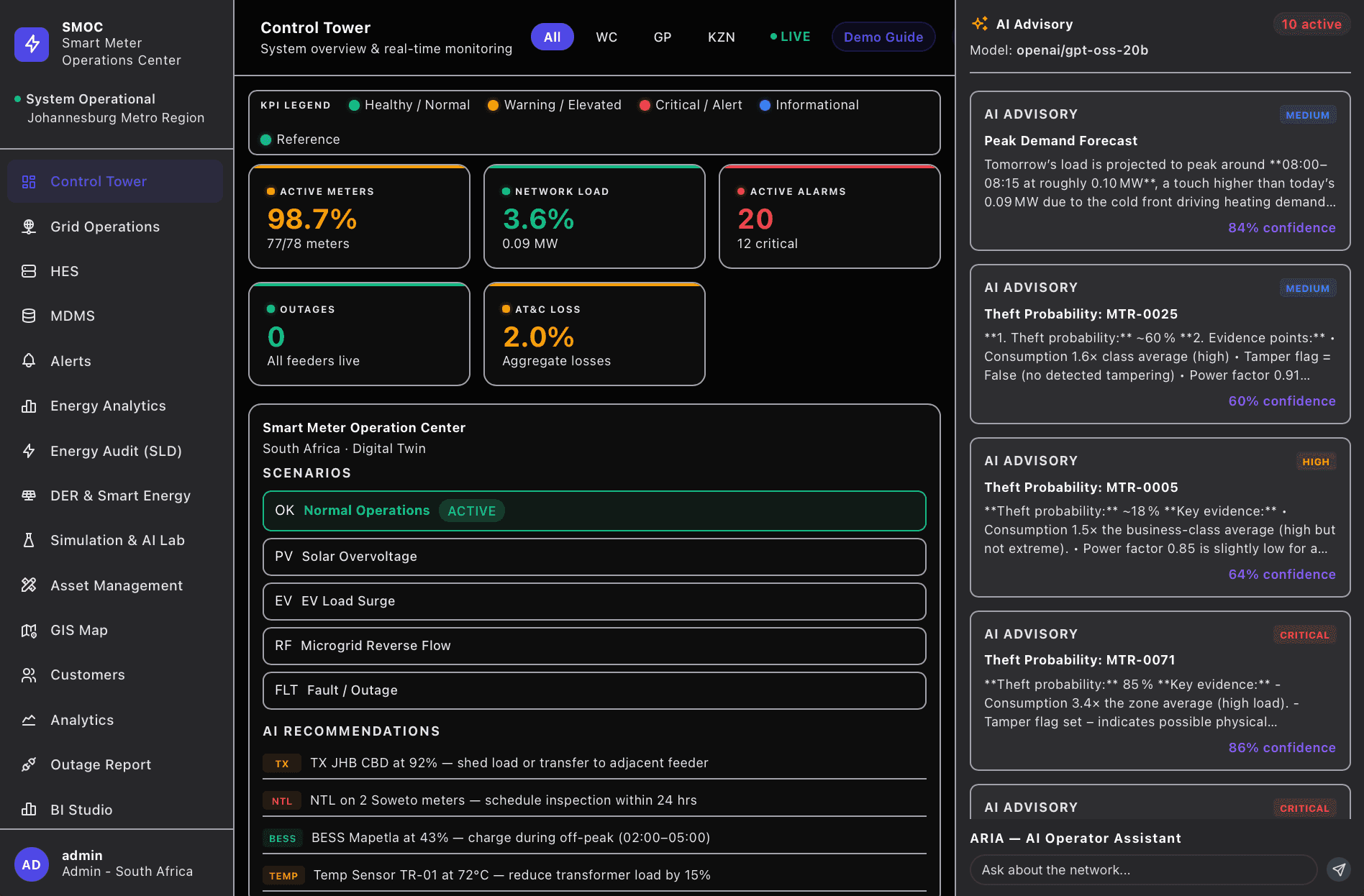Activate Solar Overvoltage scenario
Screen dimensions: 1364x896
[594, 557]
